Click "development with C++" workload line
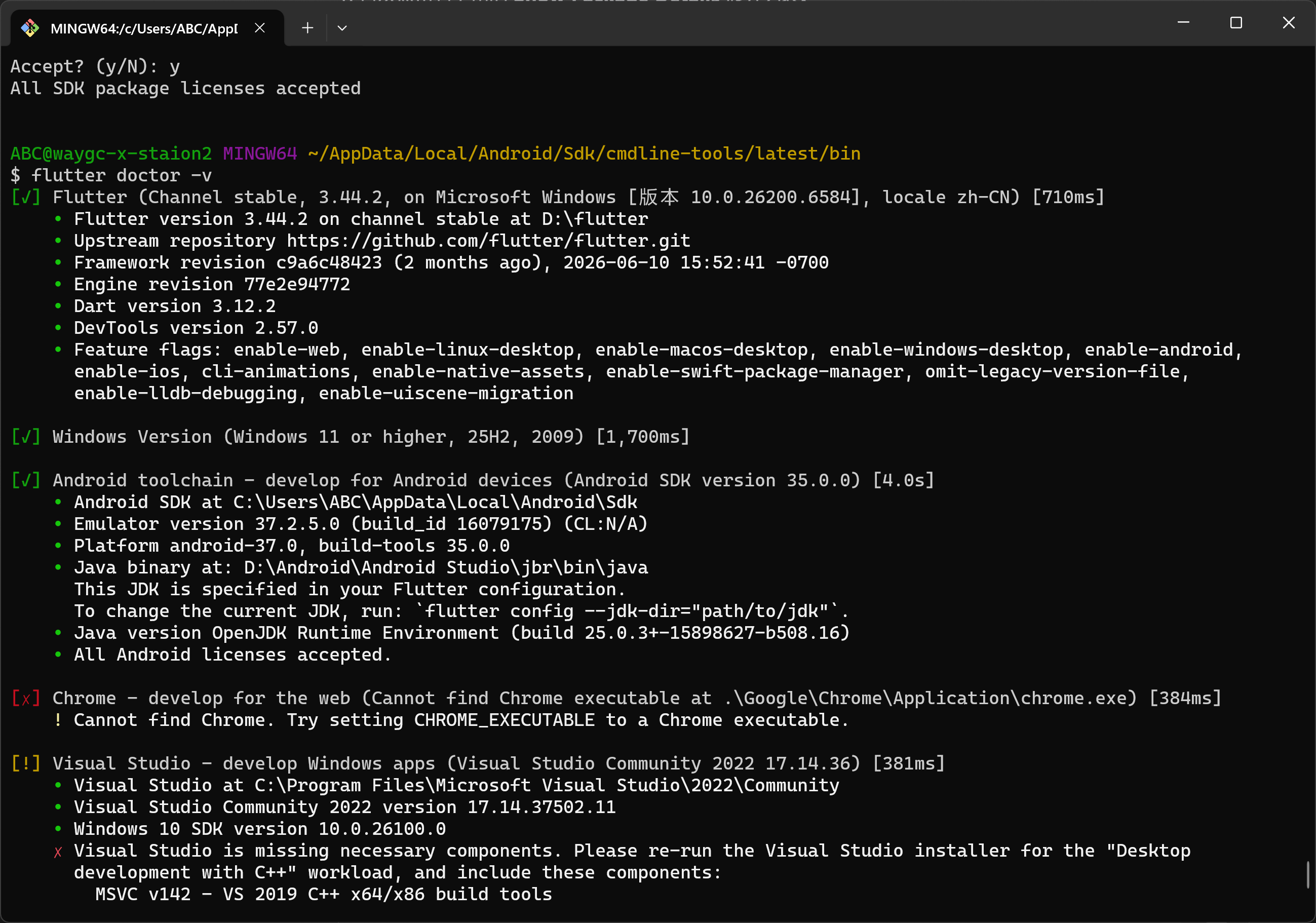This screenshot has height=923, width=1316. click(398, 872)
